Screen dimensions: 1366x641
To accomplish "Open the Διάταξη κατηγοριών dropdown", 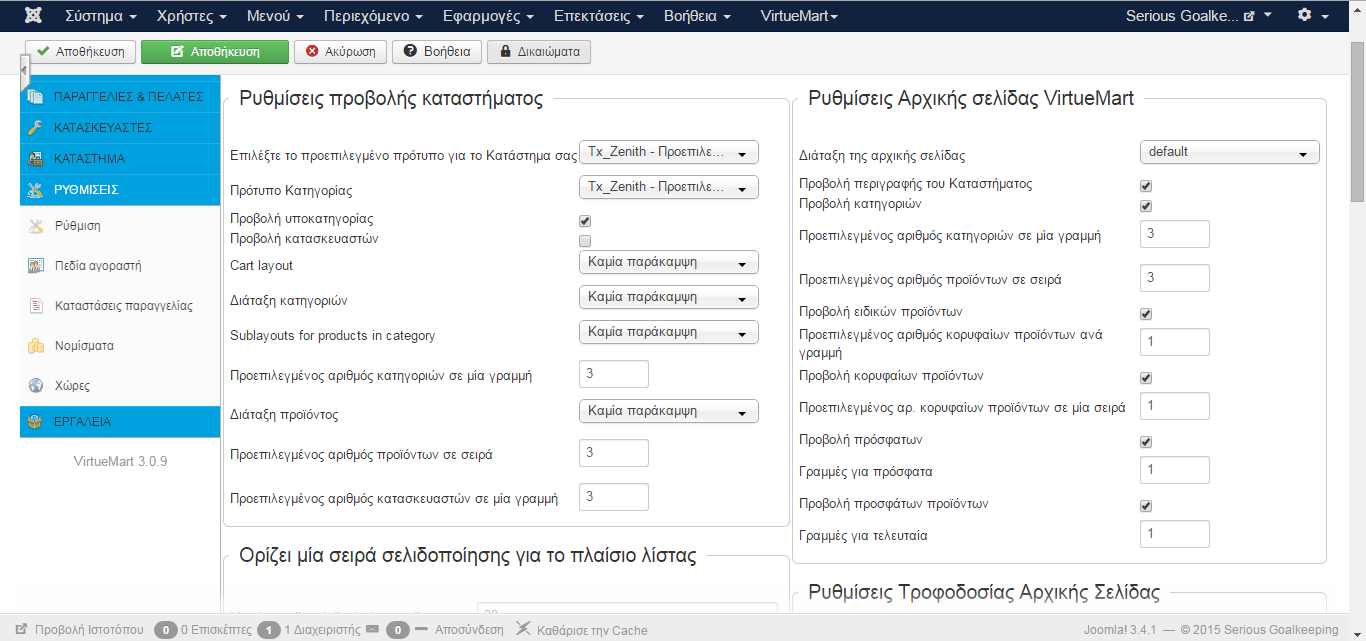I will point(669,297).
